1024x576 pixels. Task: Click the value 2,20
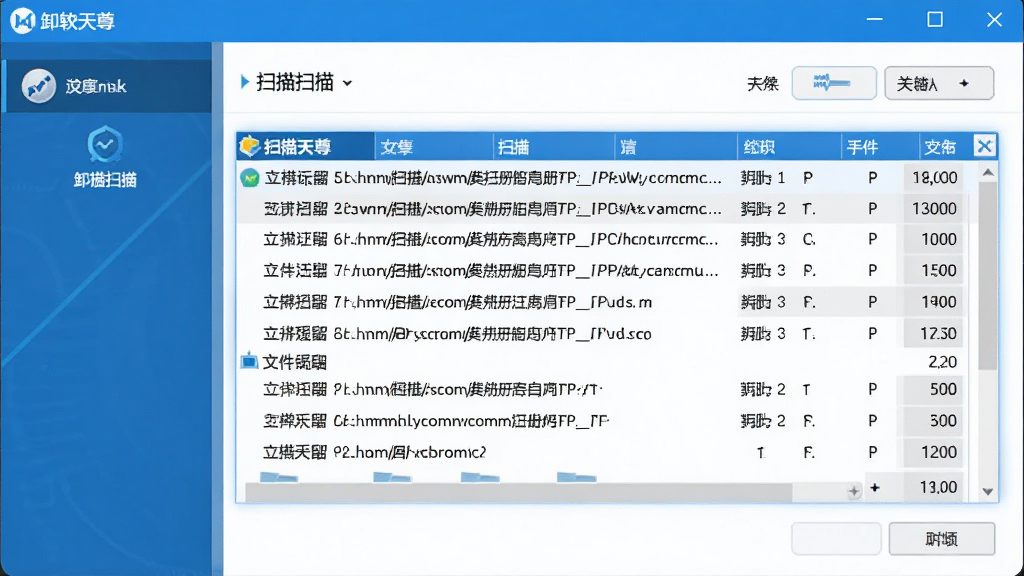[942, 362]
